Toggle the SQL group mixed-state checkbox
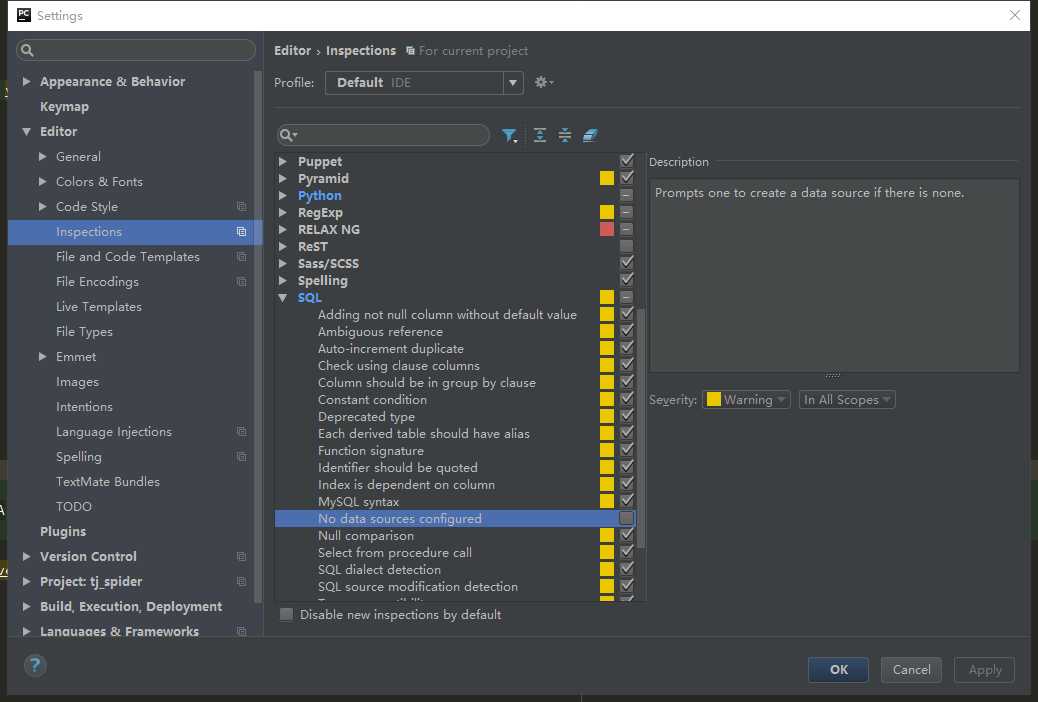 click(626, 297)
